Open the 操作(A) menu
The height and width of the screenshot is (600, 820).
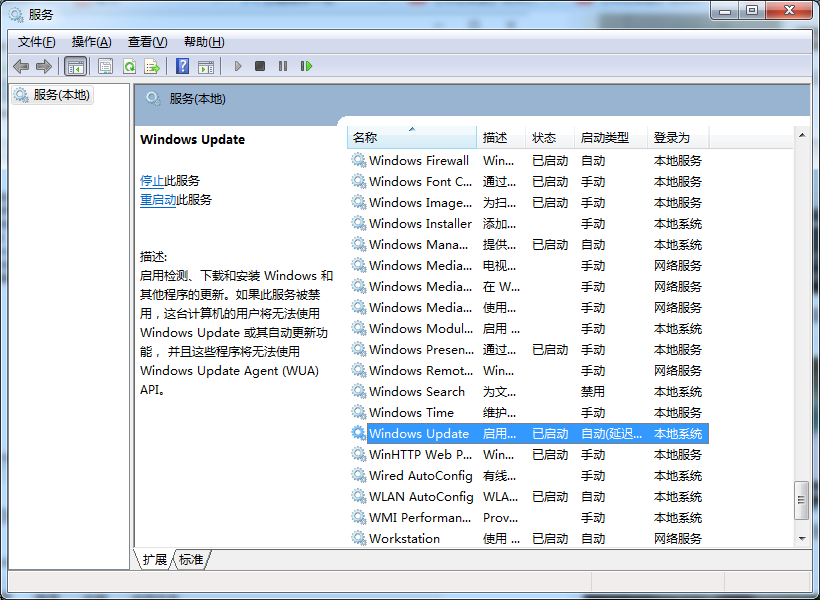tap(92, 42)
